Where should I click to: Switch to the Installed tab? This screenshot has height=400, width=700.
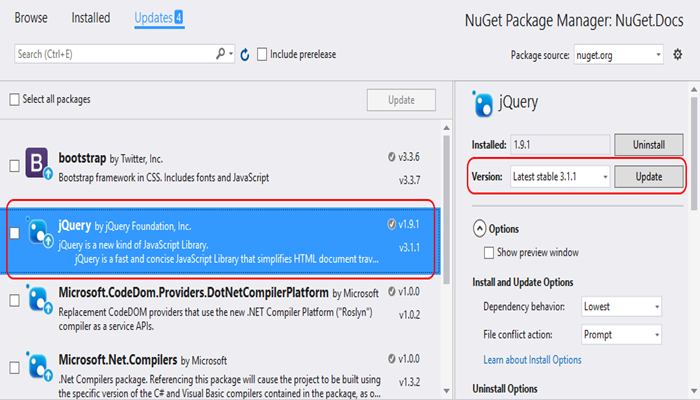pyautogui.click(x=91, y=18)
